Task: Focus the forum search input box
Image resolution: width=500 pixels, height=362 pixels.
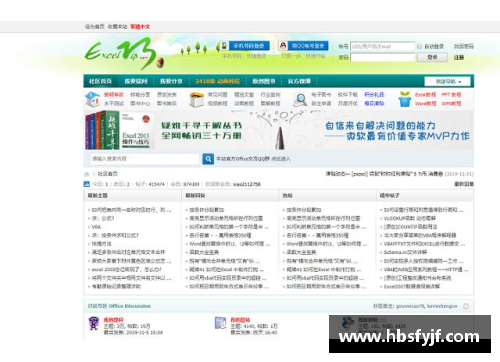Action: [144, 159]
